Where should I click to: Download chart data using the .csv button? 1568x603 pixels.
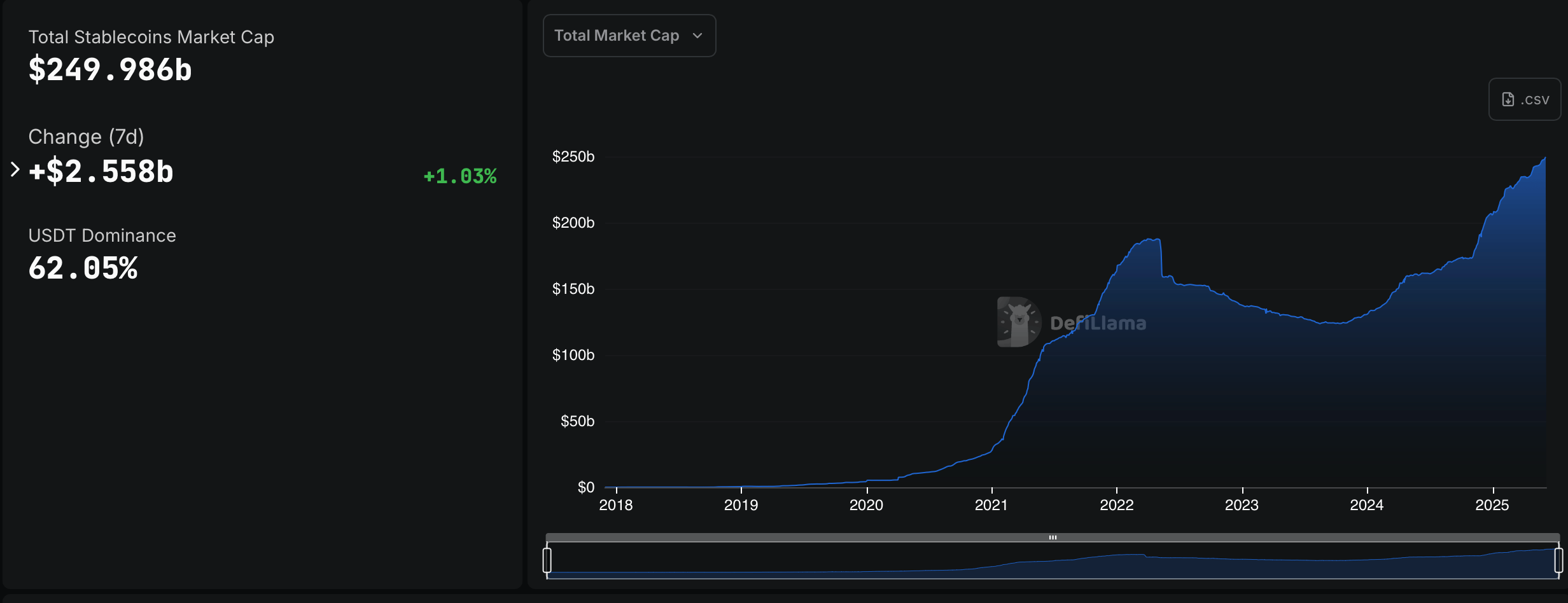[x=1524, y=99]
